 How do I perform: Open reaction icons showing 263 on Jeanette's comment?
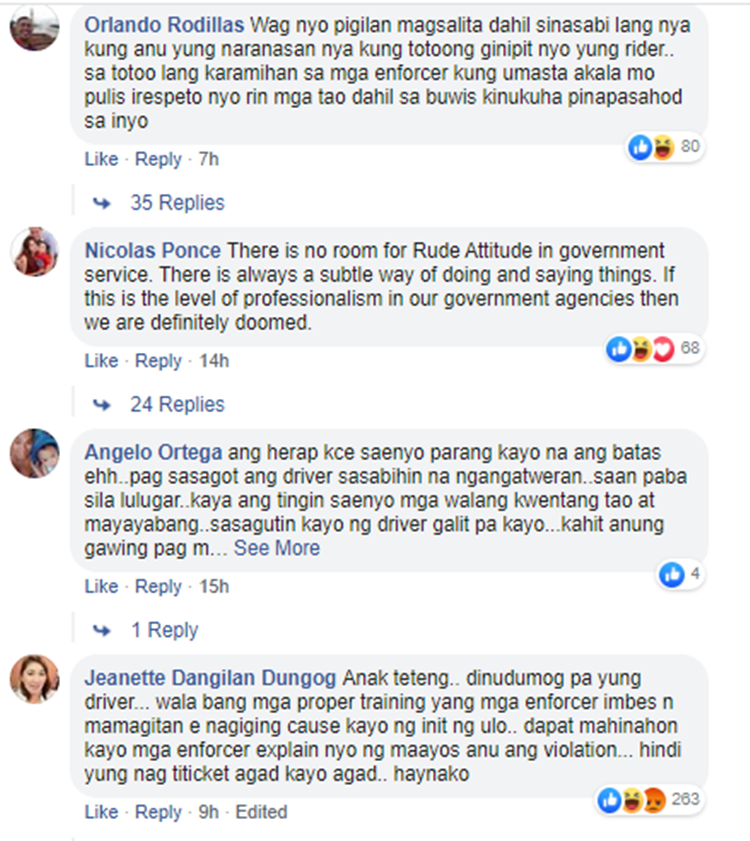tap(650, 800)
